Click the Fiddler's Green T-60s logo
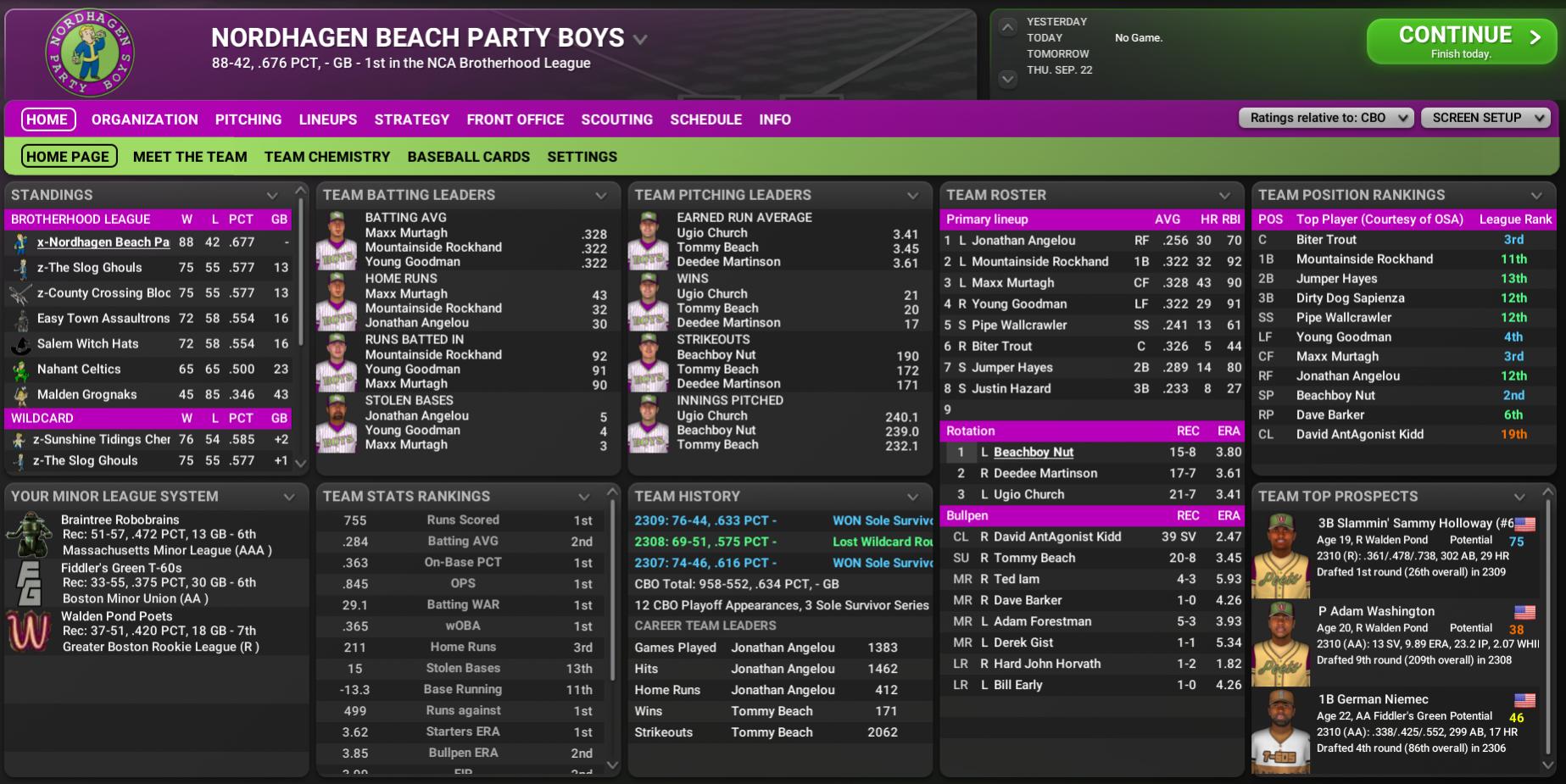 pyautogui.click(x=30, y=583)
